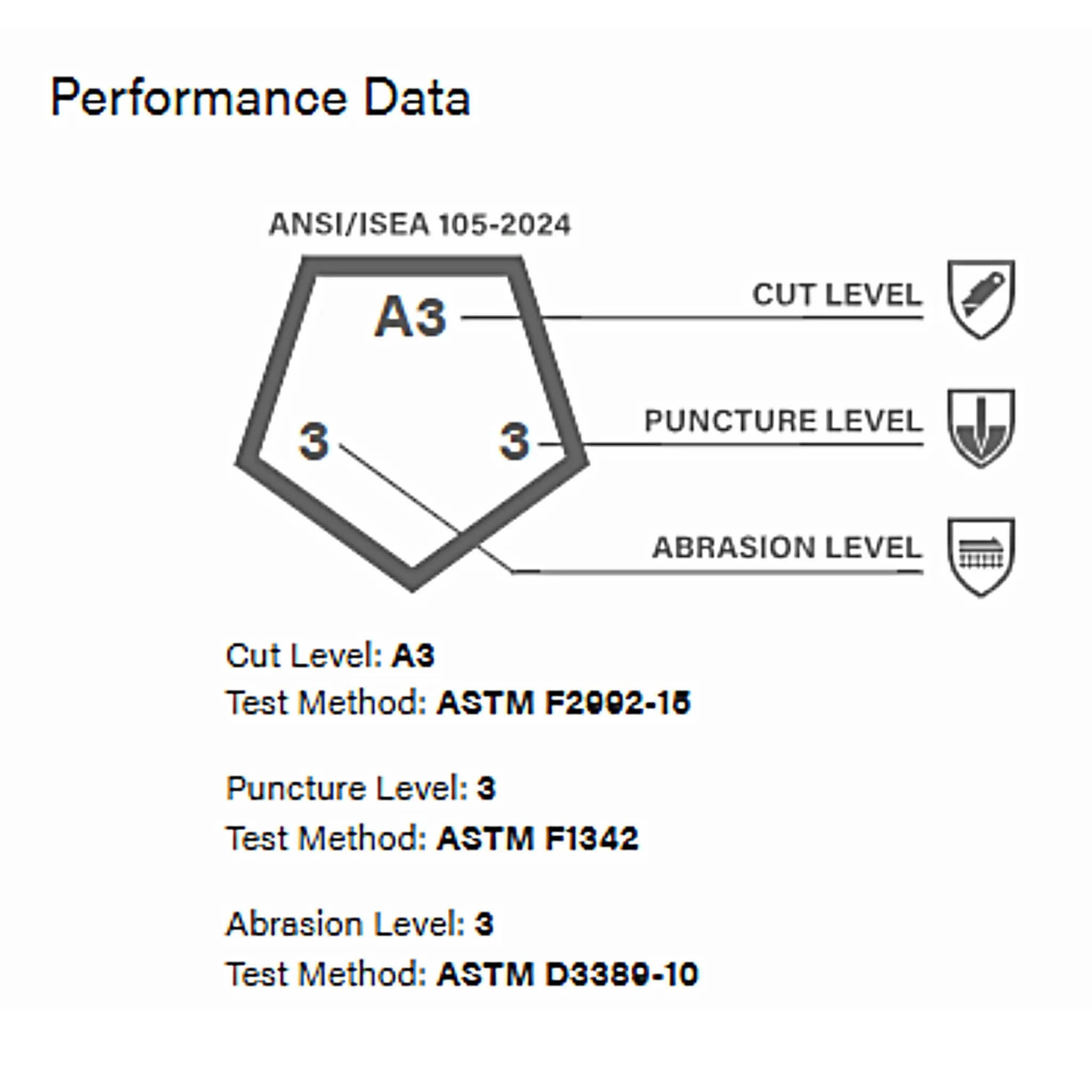Click the Performance Data heading

coord(261,98)
